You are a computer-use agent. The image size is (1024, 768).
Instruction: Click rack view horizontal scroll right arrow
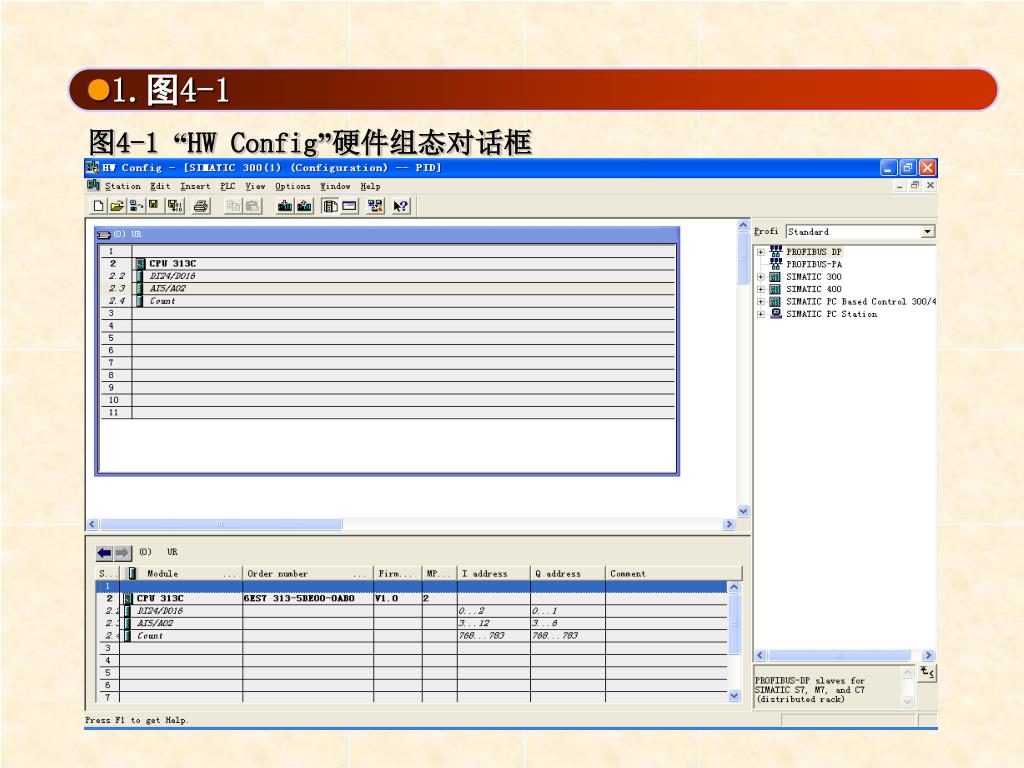pyautogui.click(x=729, y=524)
